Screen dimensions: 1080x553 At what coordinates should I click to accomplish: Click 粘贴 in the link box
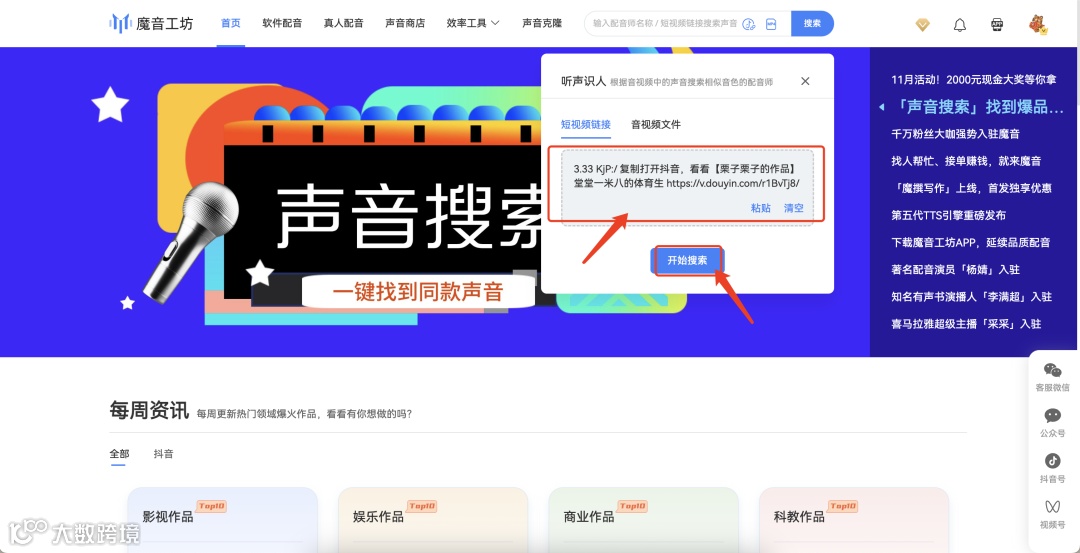click(x=760, y=208)
